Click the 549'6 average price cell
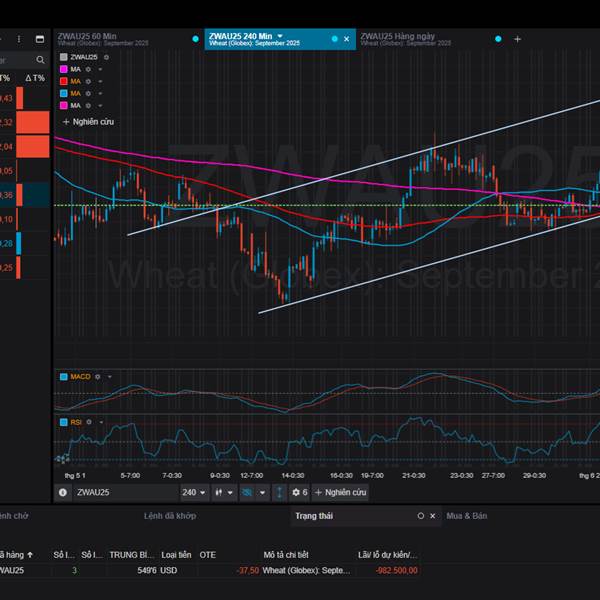This screenshot has width=600, height=600. point(147,571)
